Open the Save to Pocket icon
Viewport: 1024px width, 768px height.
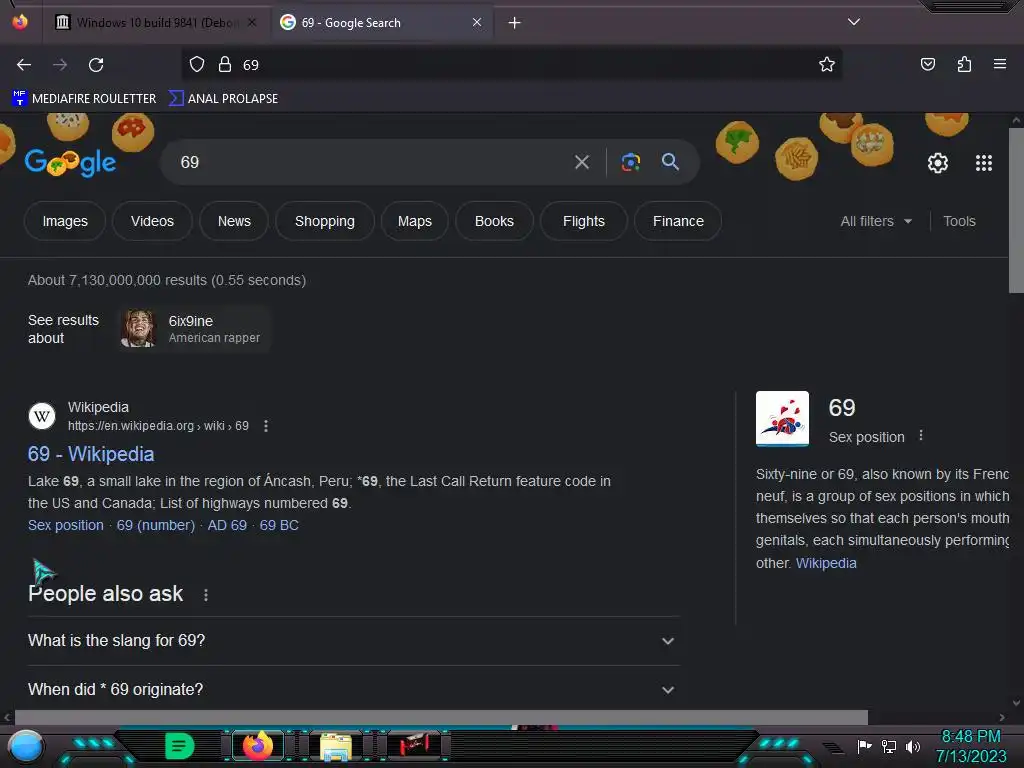click(x=927, y=64)
